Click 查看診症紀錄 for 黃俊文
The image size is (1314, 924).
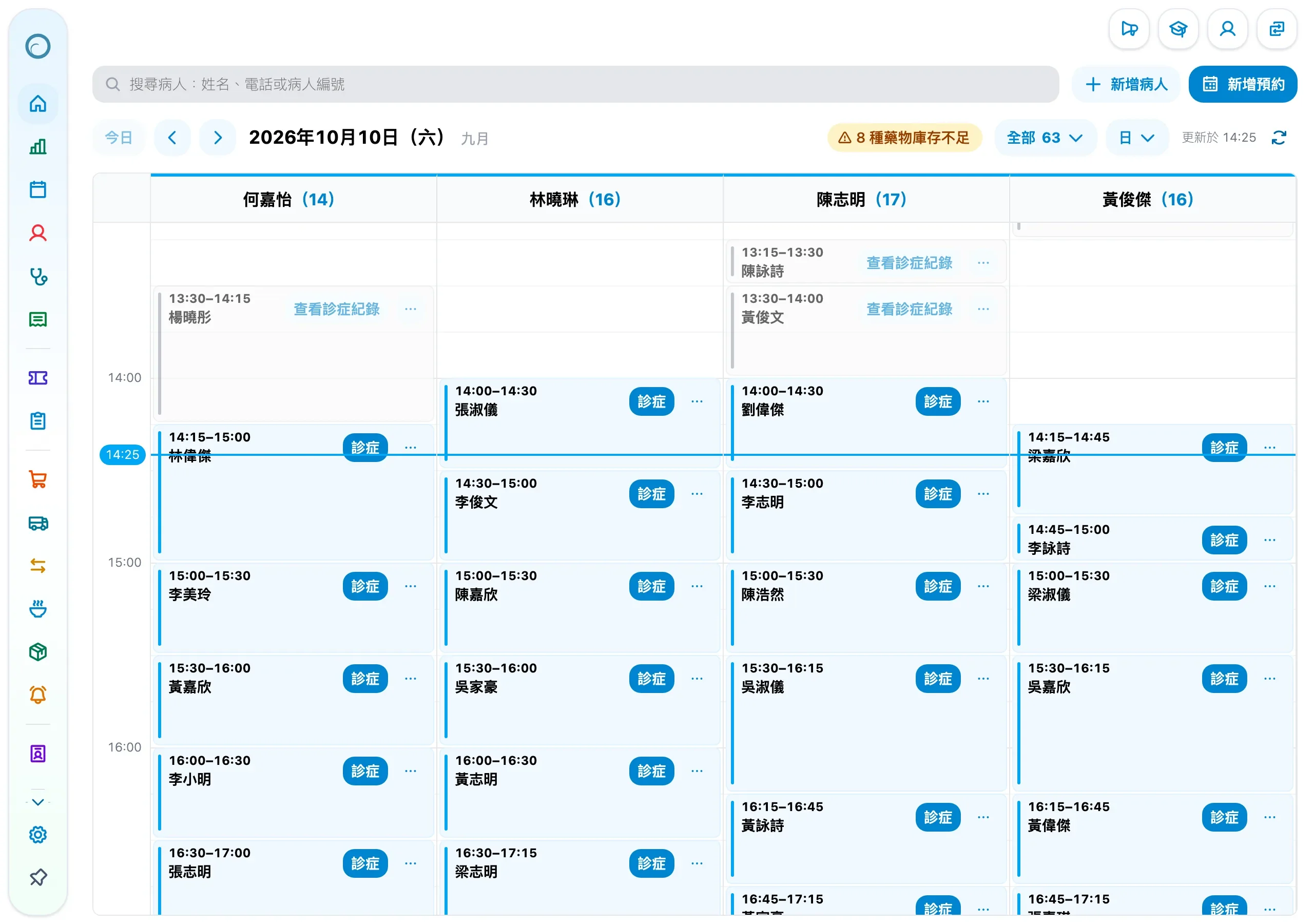pyautogui.click(x=909, y=309)
